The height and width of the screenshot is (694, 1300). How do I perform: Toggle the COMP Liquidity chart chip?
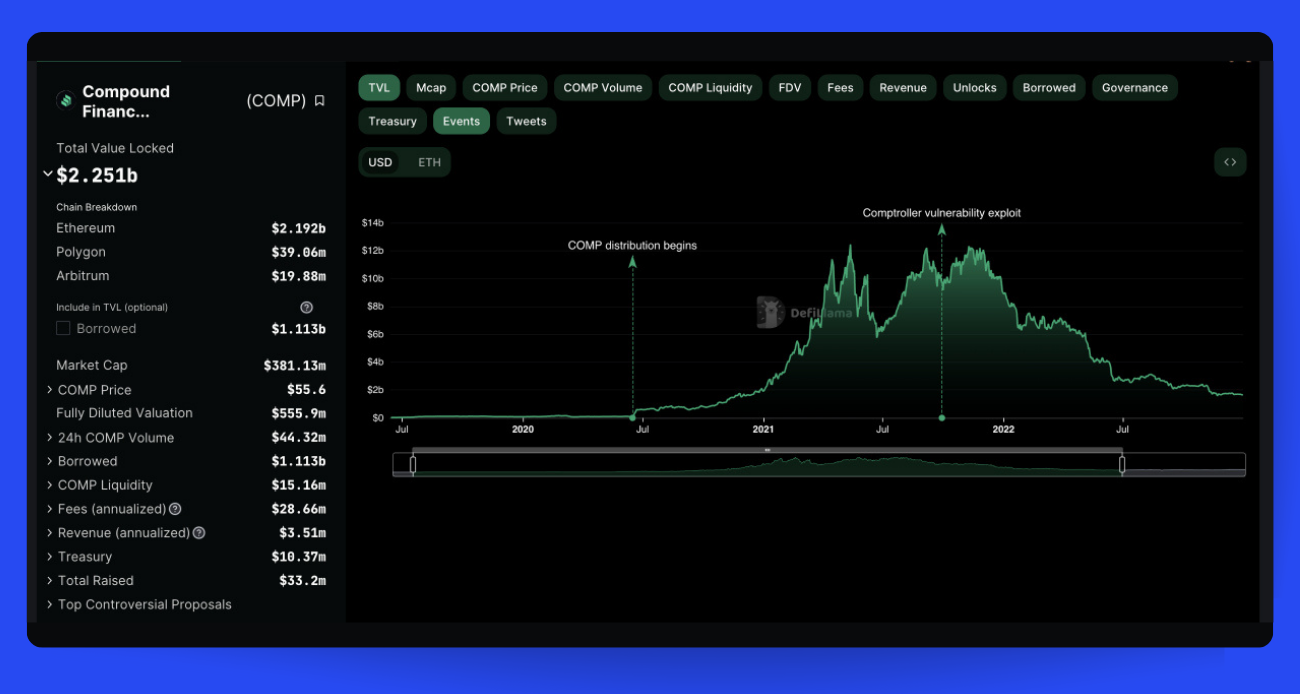(x=710, y=88)
